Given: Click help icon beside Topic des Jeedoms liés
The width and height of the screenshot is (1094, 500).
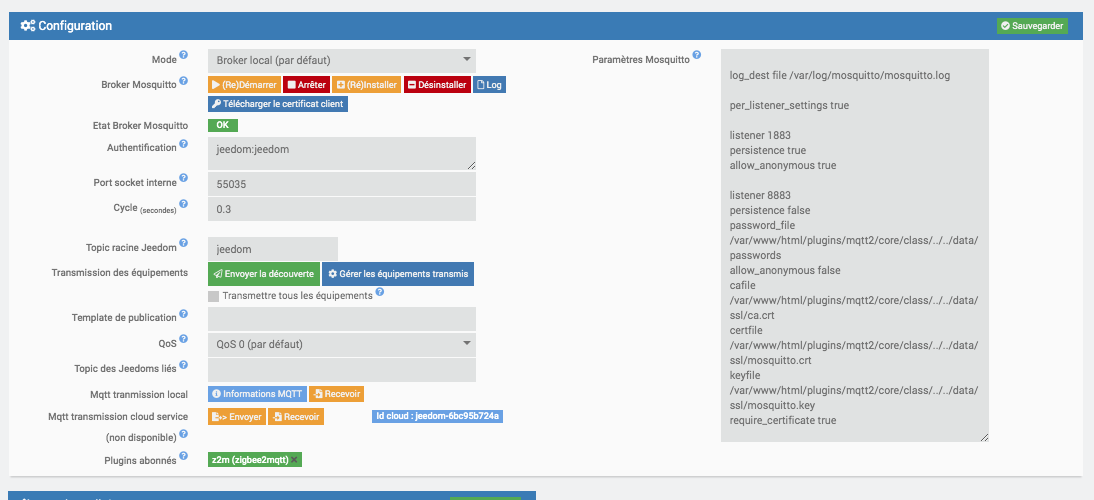Looking at the screenshot, I should pyautogui.click(x=183, y=365).
